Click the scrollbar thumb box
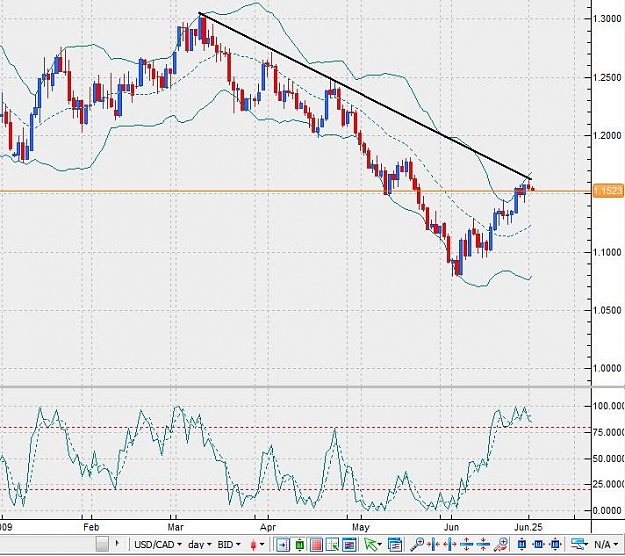The height and width of the screenshot is (556, 625). pos(102,544)
